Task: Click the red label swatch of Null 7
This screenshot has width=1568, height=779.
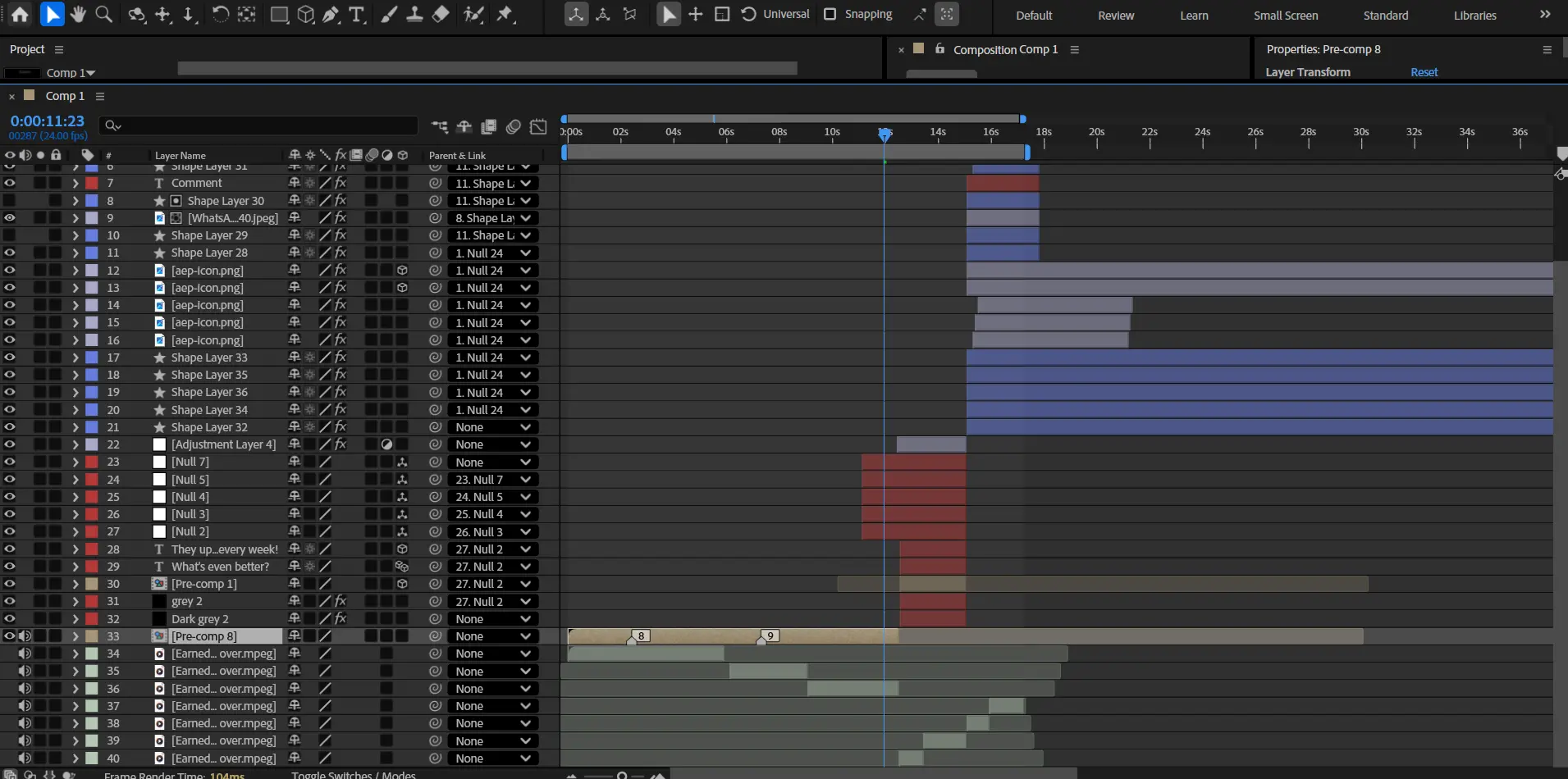Action: pyautogui.click(x=92, y=462)
